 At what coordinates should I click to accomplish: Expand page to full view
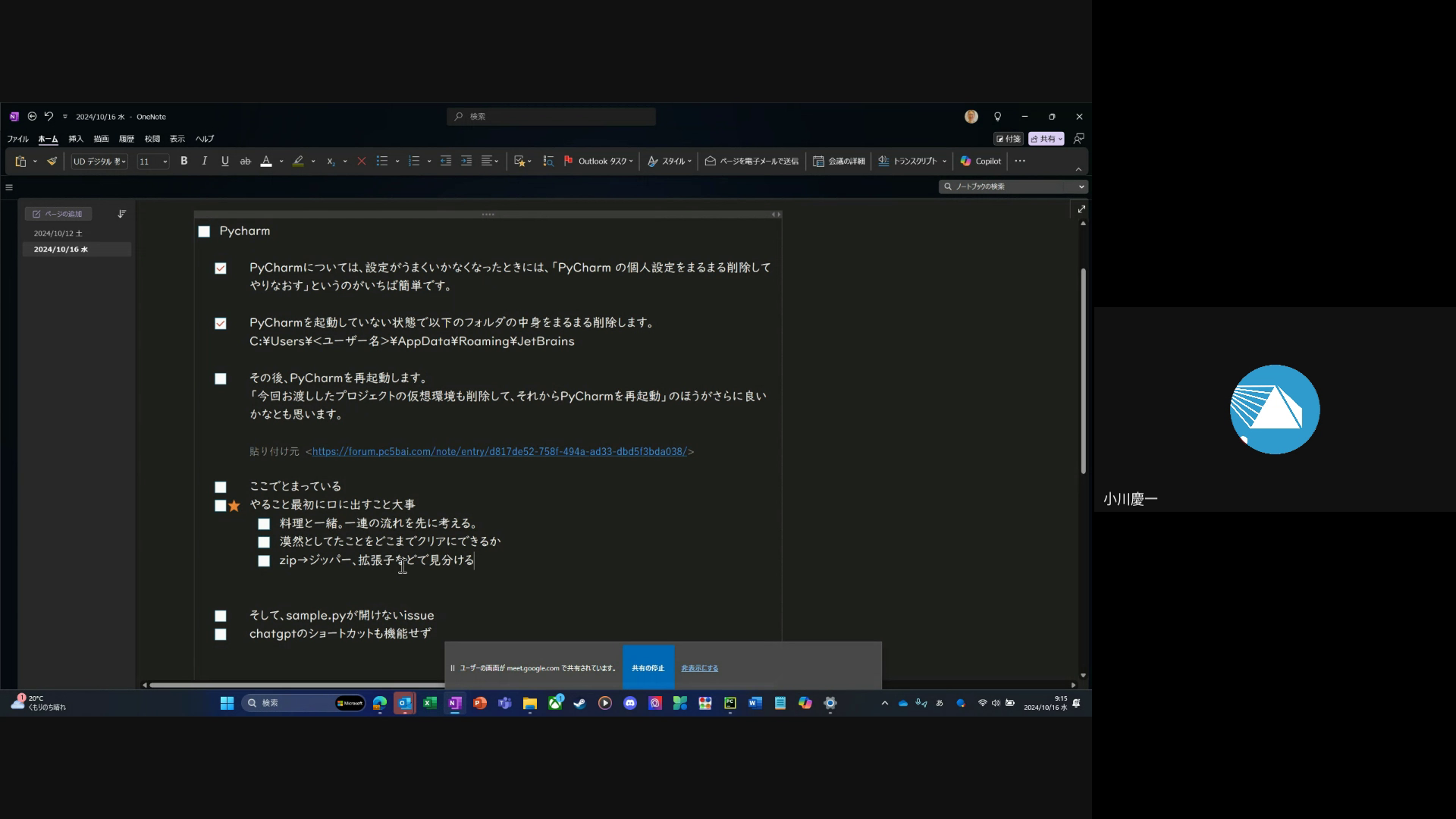click(1081, 209)
